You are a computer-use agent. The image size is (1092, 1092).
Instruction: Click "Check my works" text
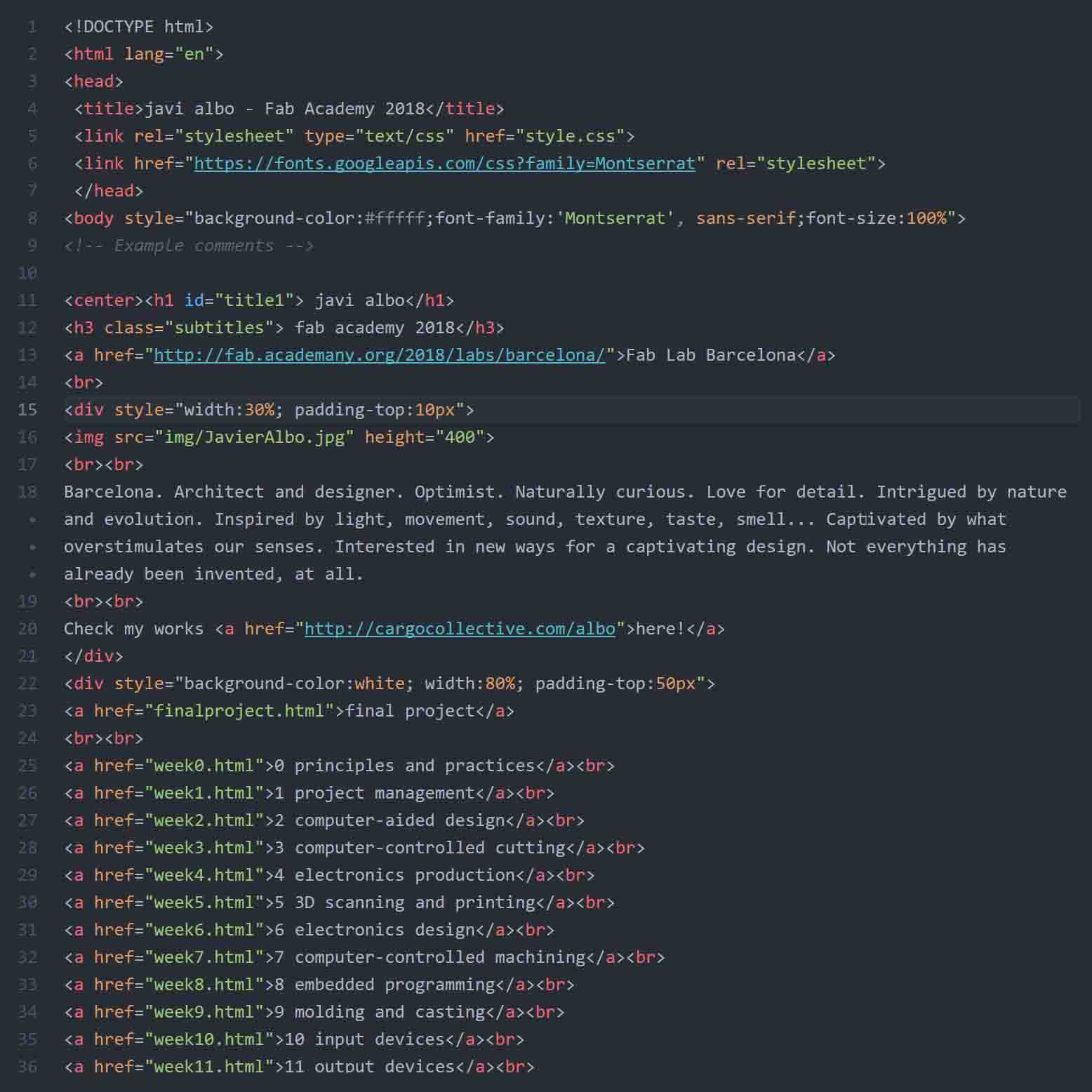[x=134, y=629]
